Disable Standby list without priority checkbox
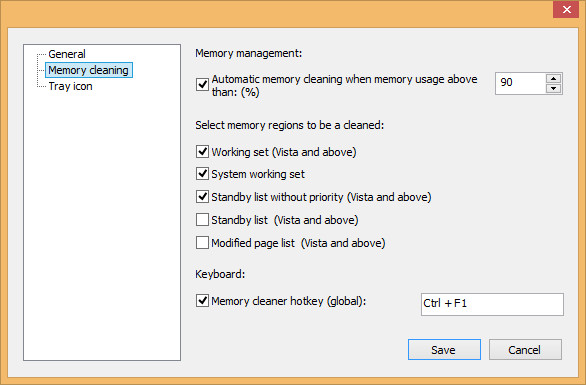 coord(202,197)
